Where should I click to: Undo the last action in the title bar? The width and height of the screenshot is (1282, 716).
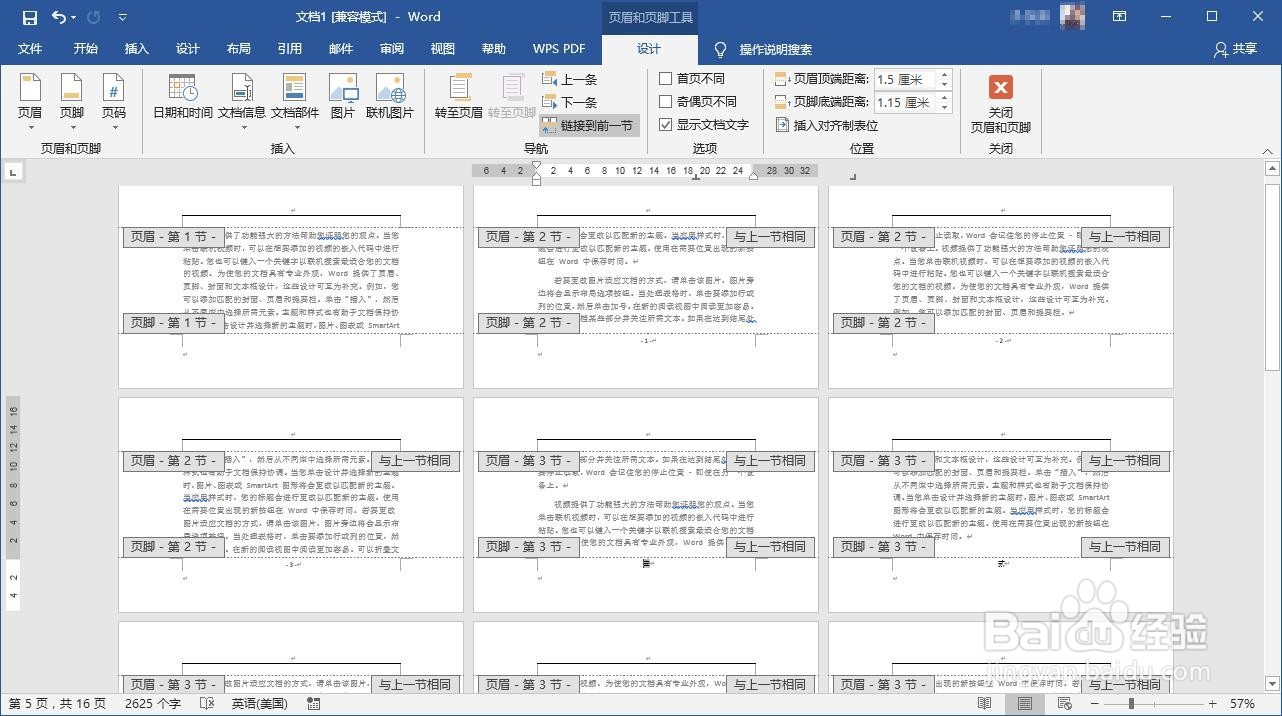(x=58, y=17)
